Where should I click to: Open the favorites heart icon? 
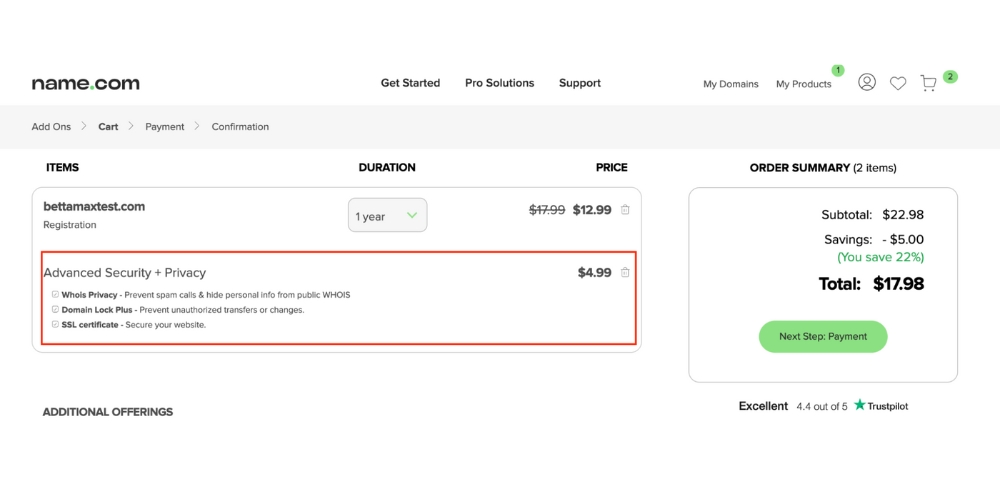(898, 83)
